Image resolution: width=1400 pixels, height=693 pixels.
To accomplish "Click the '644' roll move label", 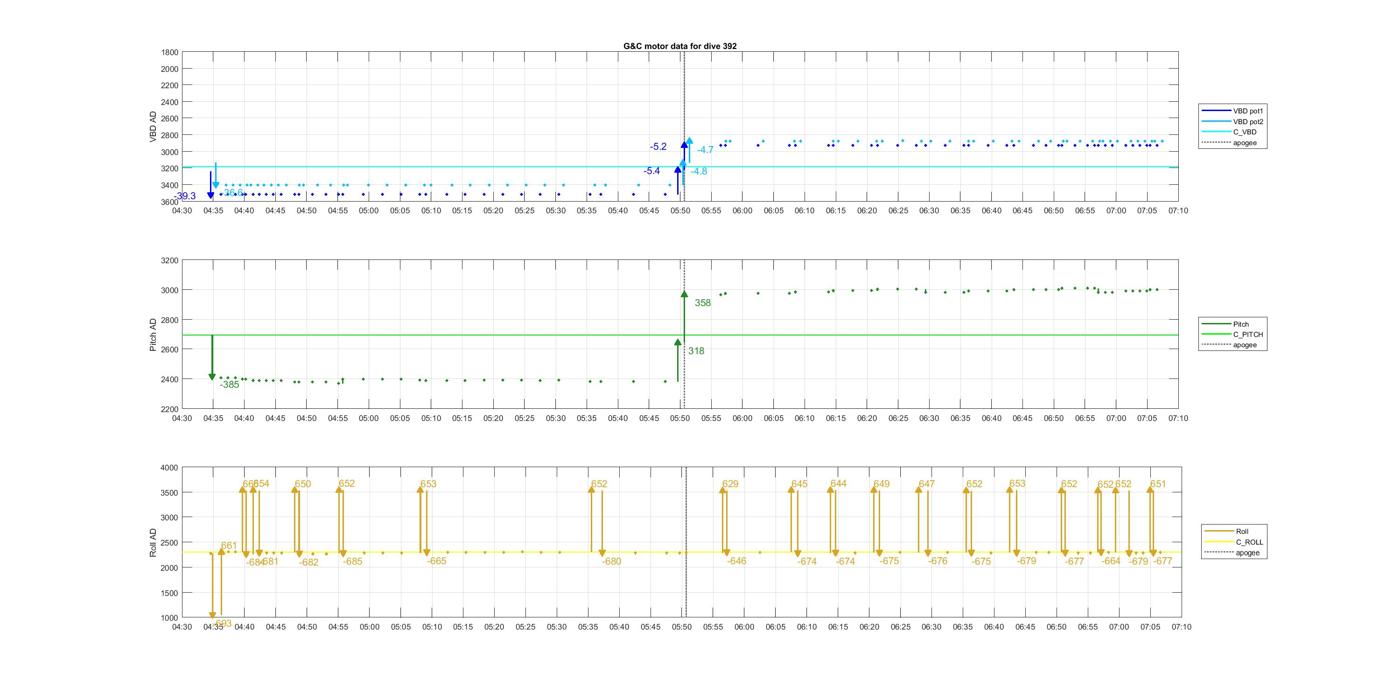I will click(838, 484).
